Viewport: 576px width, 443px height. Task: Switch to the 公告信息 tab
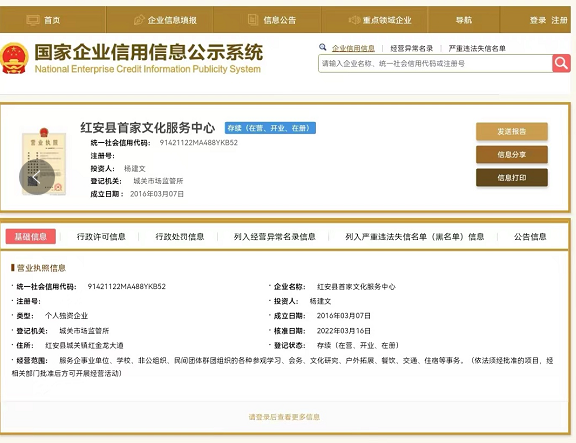(530, 237)
